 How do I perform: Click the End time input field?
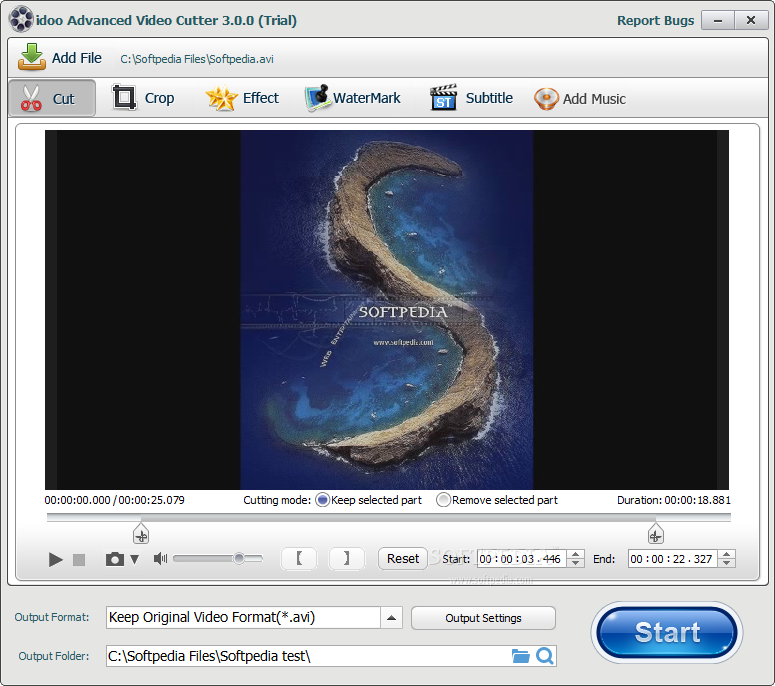pos(673,559)
